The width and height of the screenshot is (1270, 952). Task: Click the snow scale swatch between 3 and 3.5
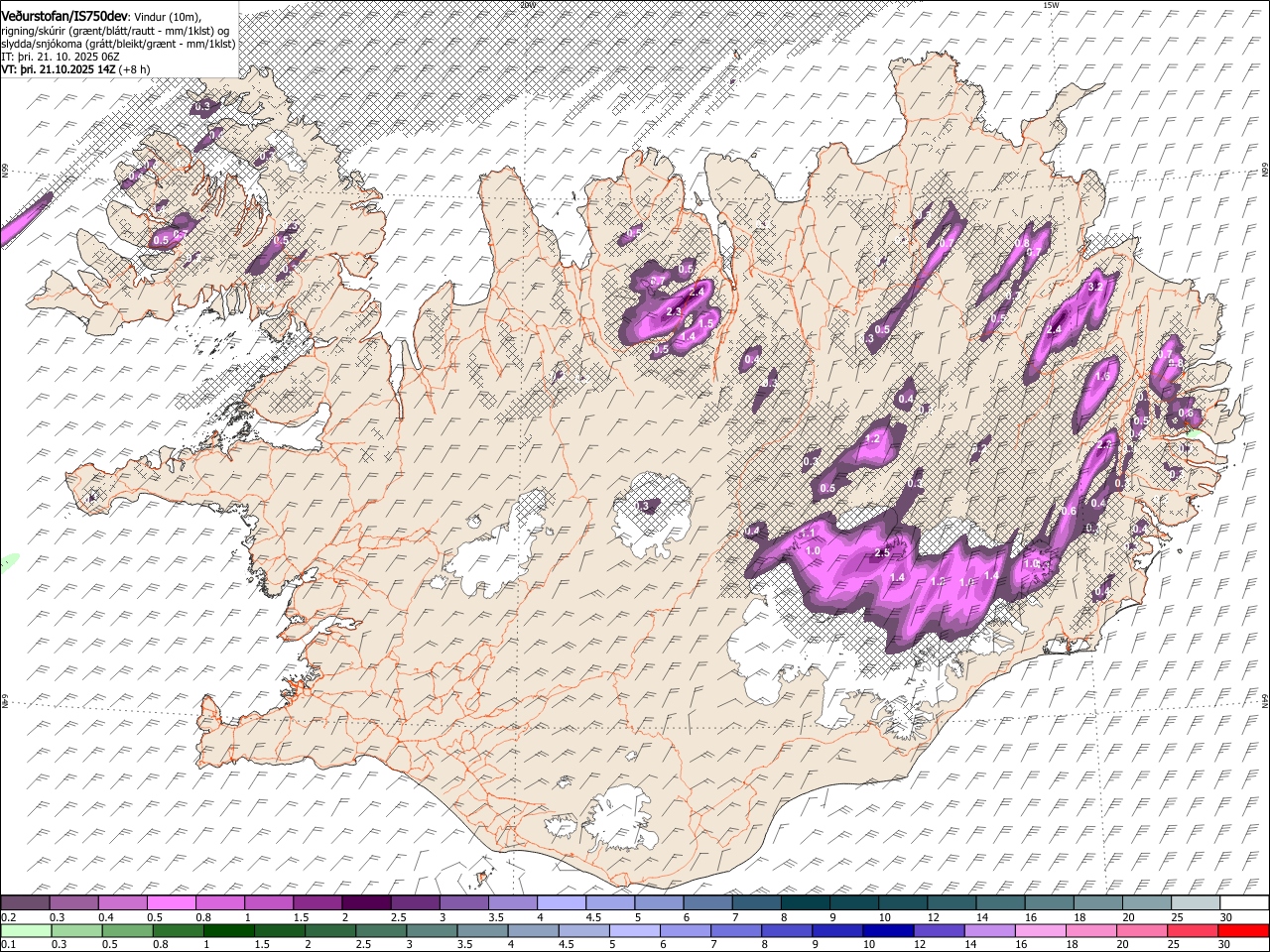coord(463,902)
